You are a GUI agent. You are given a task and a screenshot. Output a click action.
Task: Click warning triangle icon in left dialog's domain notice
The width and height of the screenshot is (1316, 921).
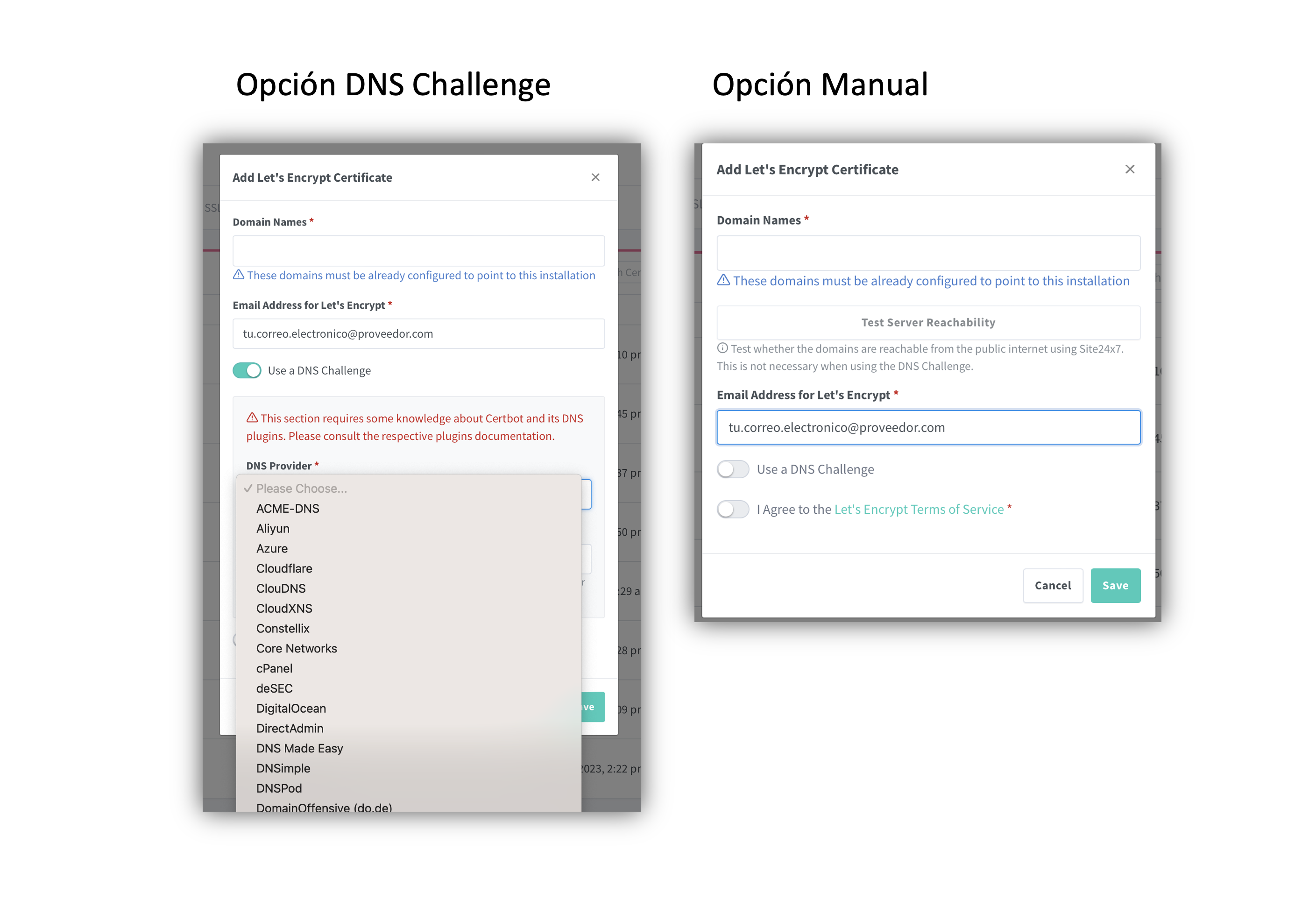click(x=239, y=275)
